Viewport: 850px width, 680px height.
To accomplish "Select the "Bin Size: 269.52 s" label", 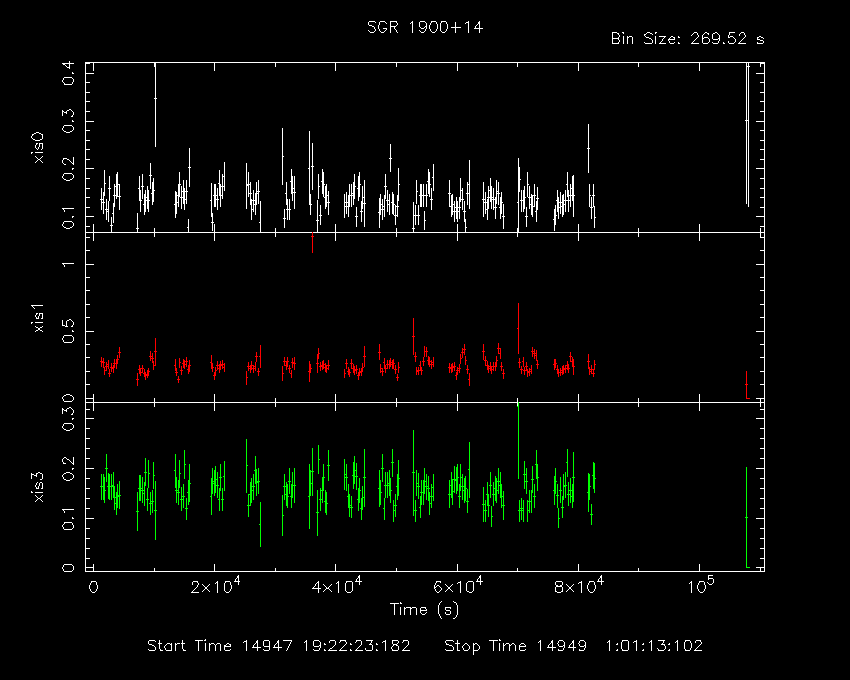I will tap(687, 39).
